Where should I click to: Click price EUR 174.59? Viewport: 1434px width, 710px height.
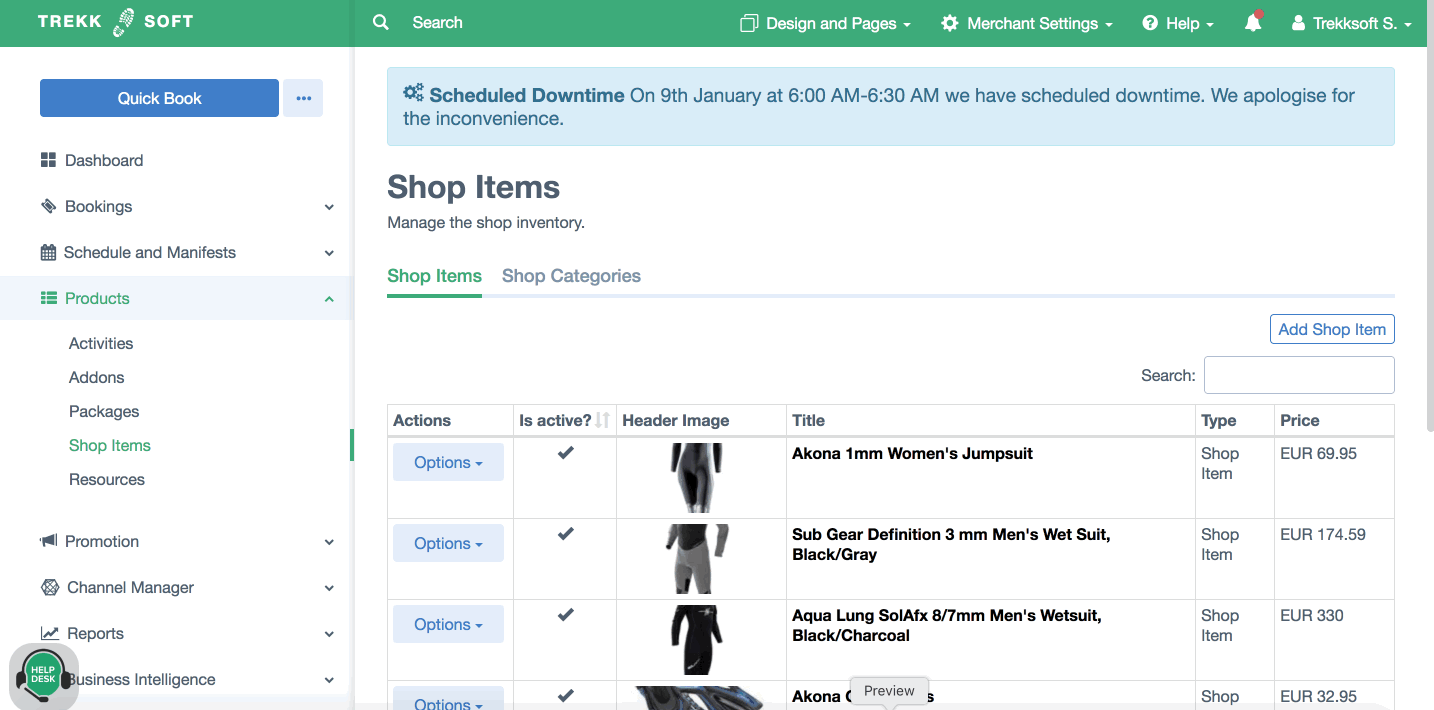[1322, 534]
